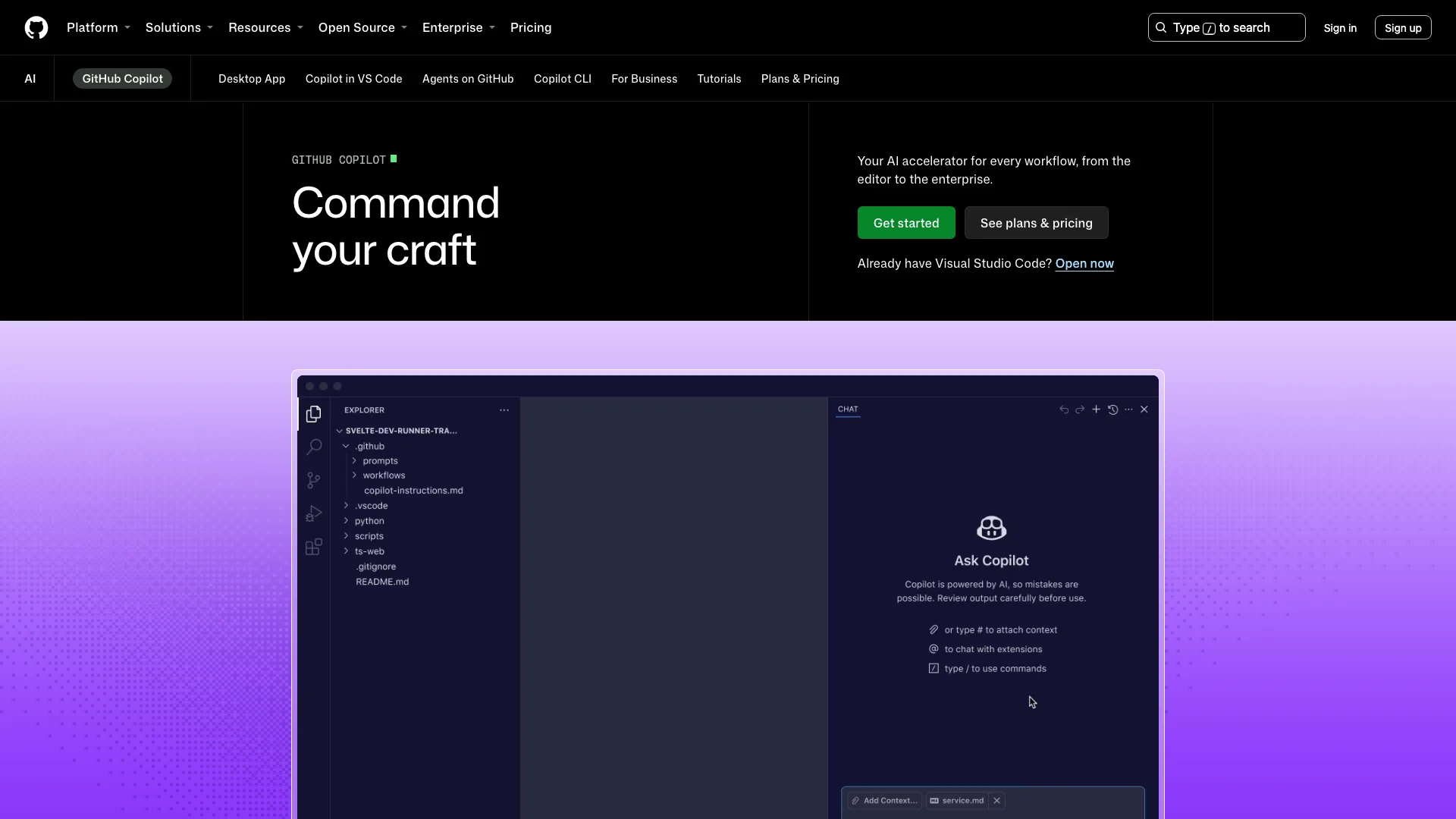The width and height of the screenshot is (1456, 819).
Task: Expand the ts-web folder
Action: point(346,551)
